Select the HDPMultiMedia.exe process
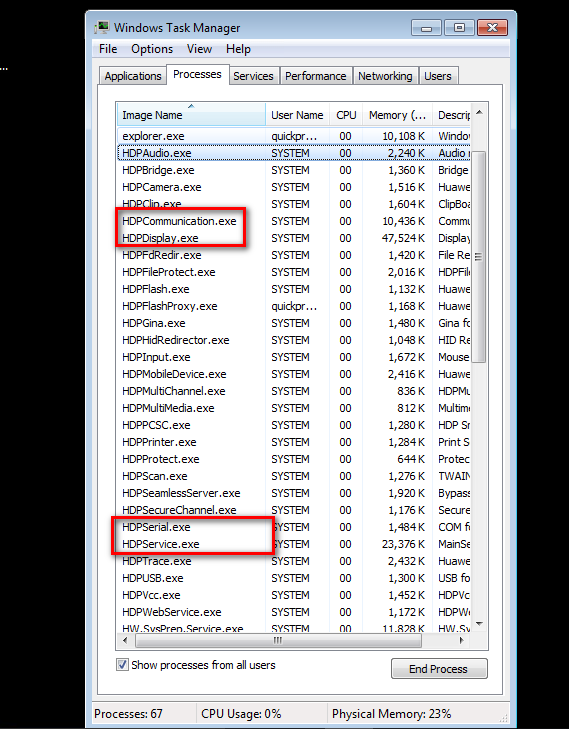569x729 pixels. pyautogui.click(x=294, y=408)
